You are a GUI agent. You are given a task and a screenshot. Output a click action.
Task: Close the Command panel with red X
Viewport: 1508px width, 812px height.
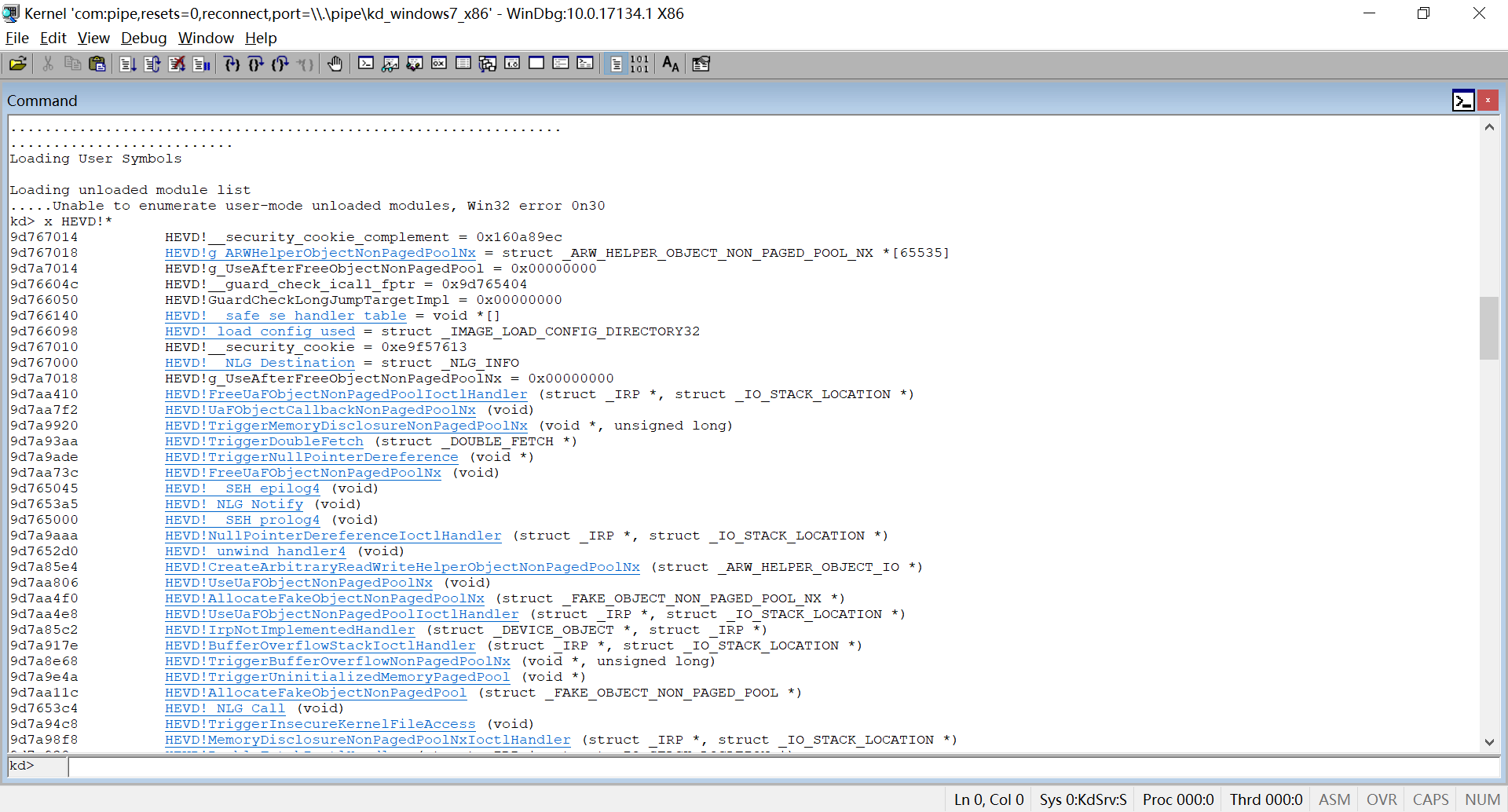tap(1488, 101)
